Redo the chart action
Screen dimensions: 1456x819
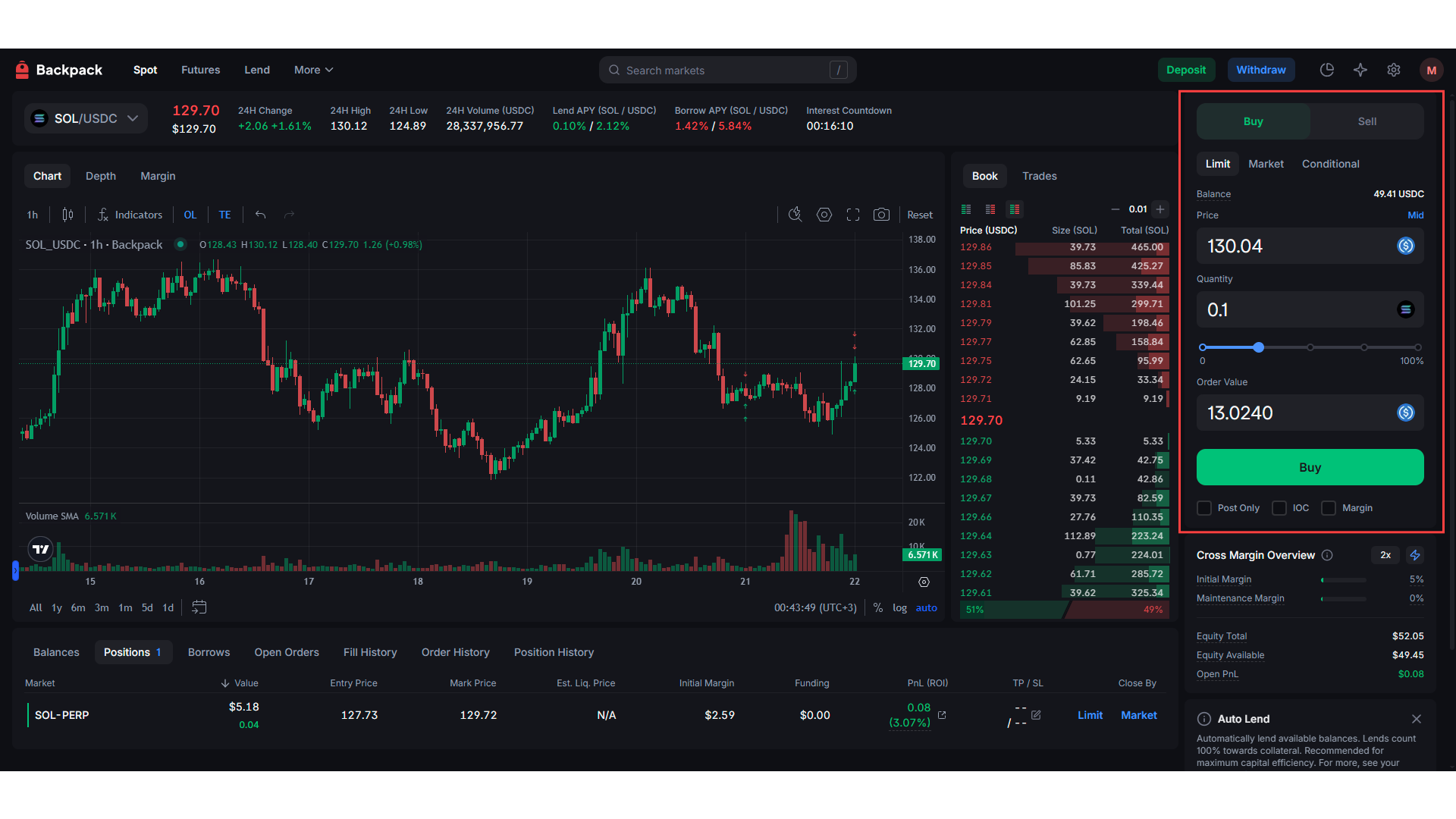pyautogui.click(x=289, y=215)
